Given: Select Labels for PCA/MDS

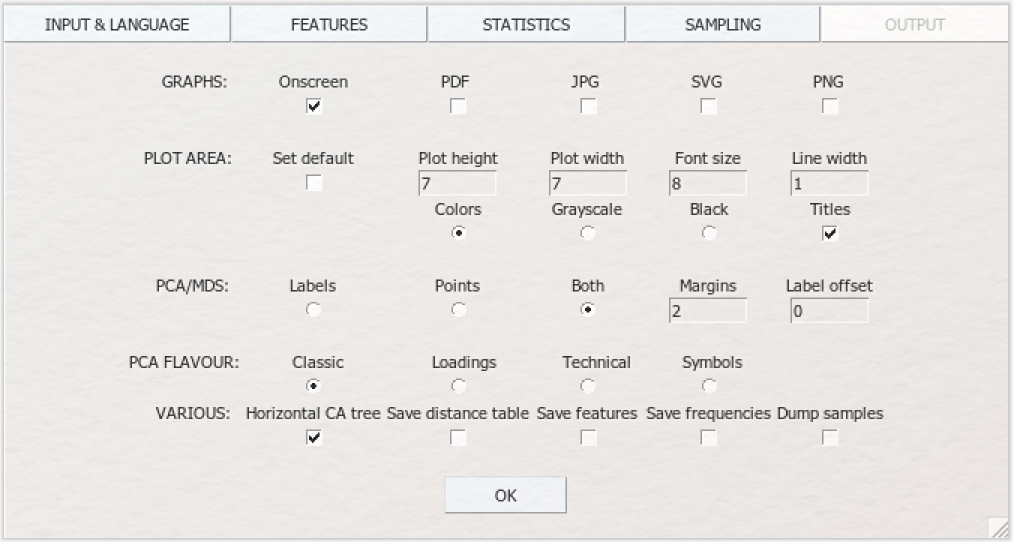Looking at the screenshot, I should coord(314,310).
